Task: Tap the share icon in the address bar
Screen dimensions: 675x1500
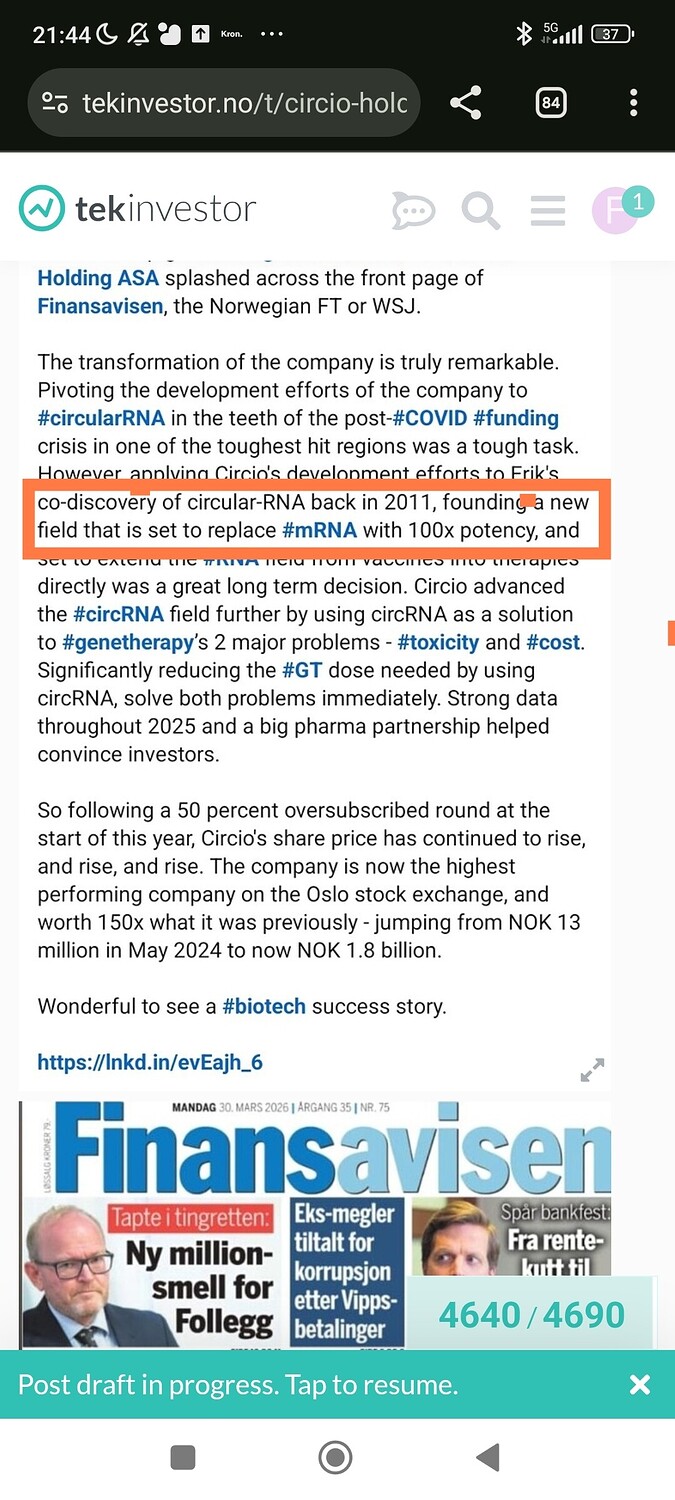Action: click(x=464, y=102)
